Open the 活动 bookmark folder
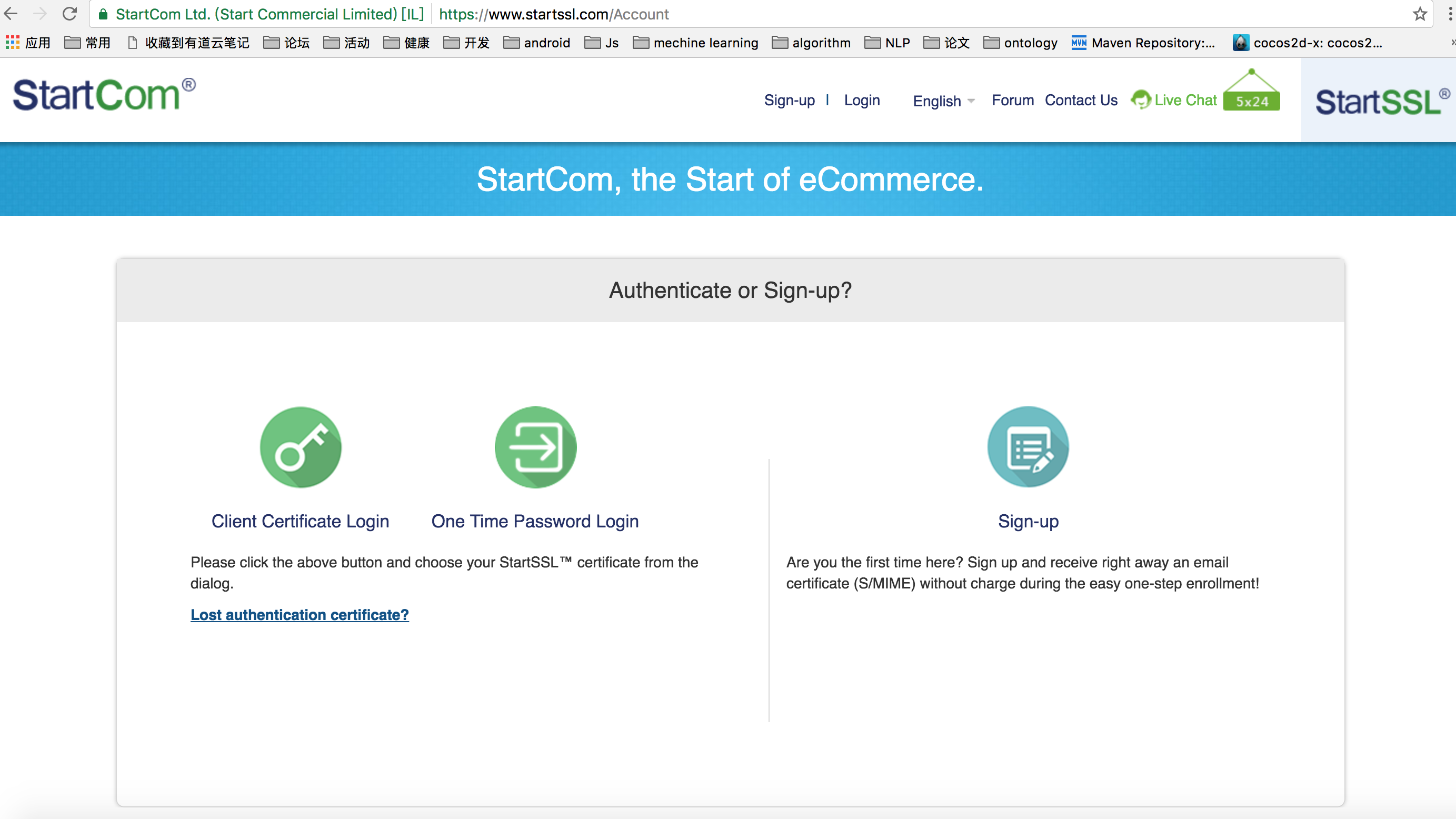 [346, 43]
